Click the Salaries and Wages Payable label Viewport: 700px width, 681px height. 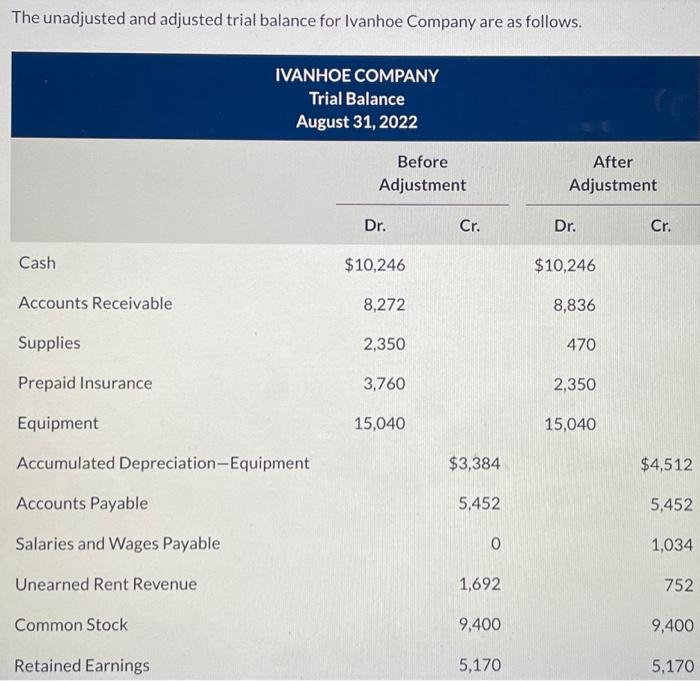point(117,544)
